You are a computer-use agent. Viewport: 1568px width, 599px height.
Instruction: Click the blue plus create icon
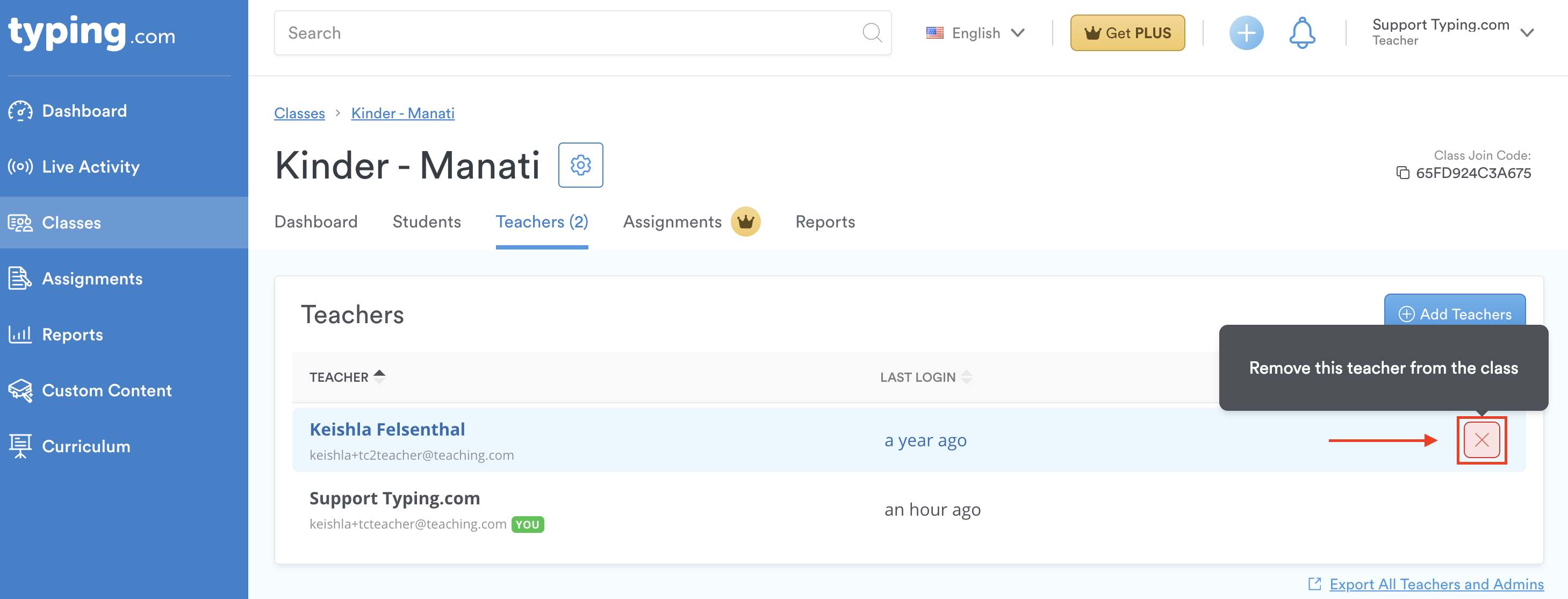pos(1246,33)
